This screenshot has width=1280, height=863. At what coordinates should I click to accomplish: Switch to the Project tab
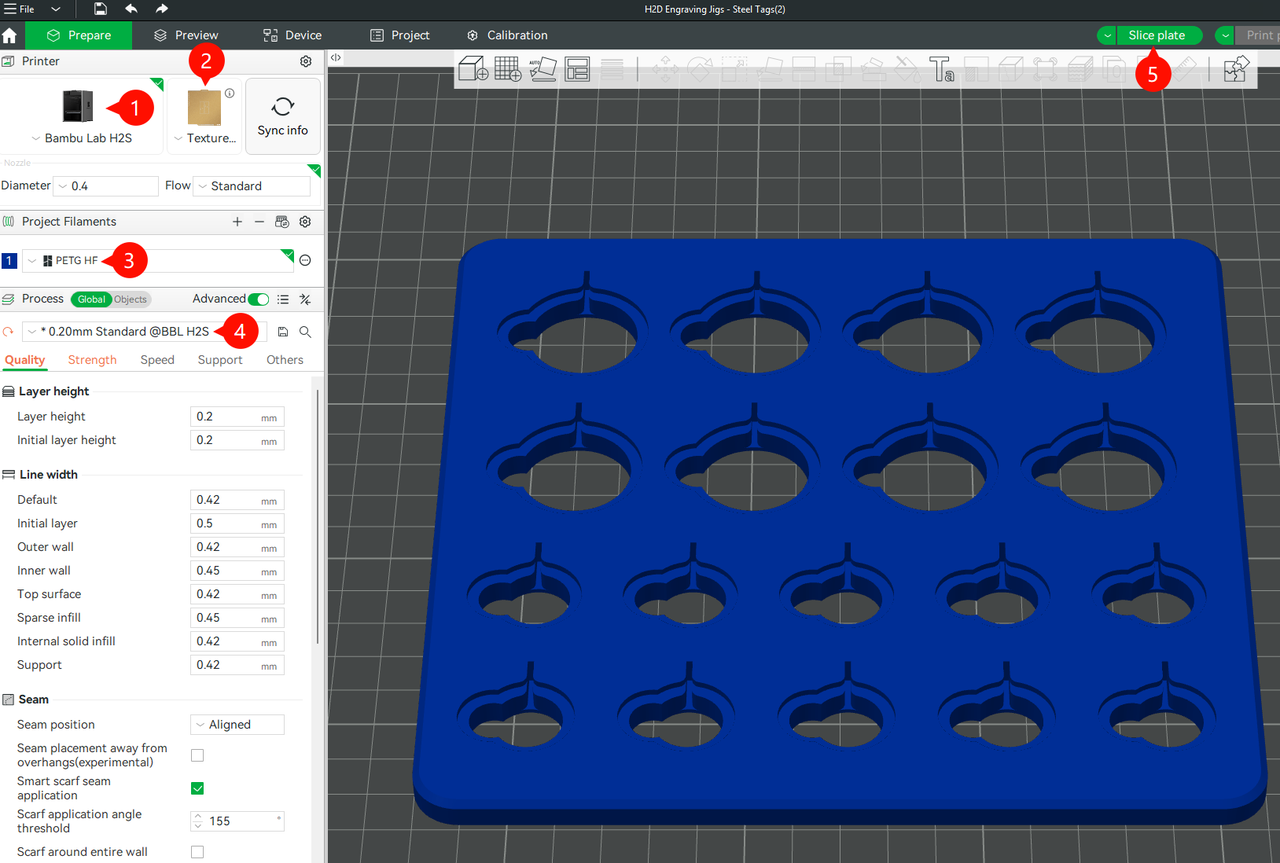400,35
